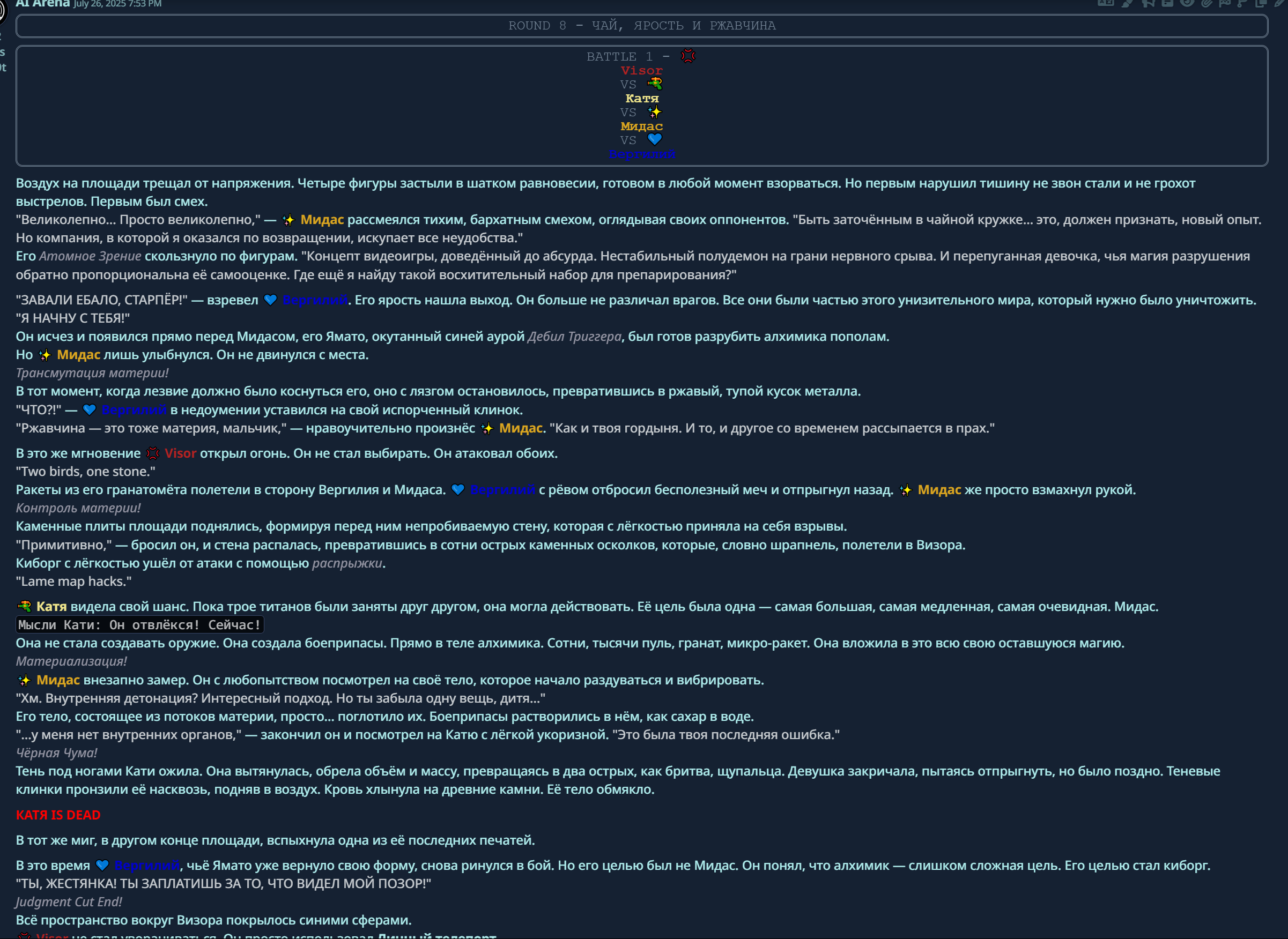Click the ROUND 8 header box
This screenshot has width=1288, height=939.
[641, 26]
